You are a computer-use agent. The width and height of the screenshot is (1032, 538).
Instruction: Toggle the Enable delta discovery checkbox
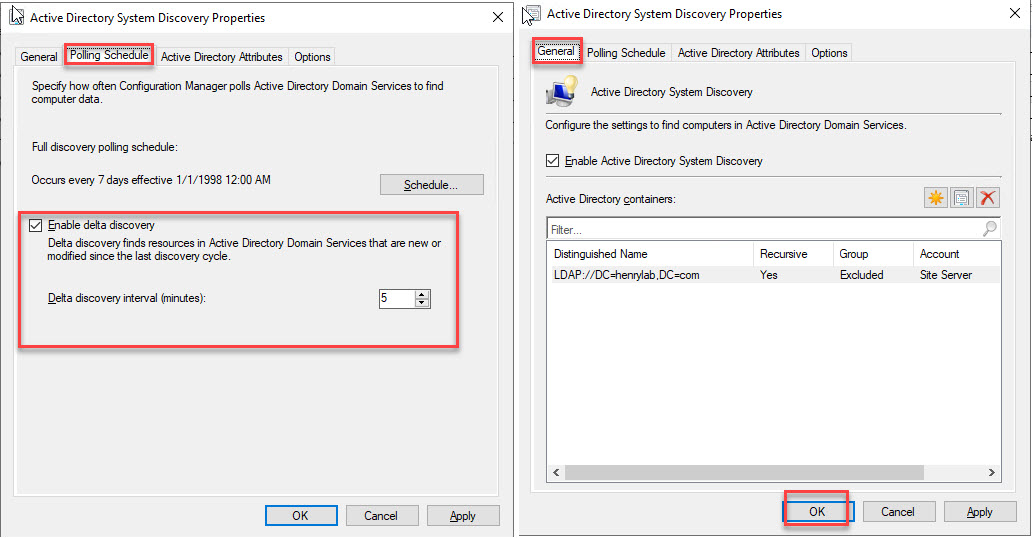click(37, 226)
